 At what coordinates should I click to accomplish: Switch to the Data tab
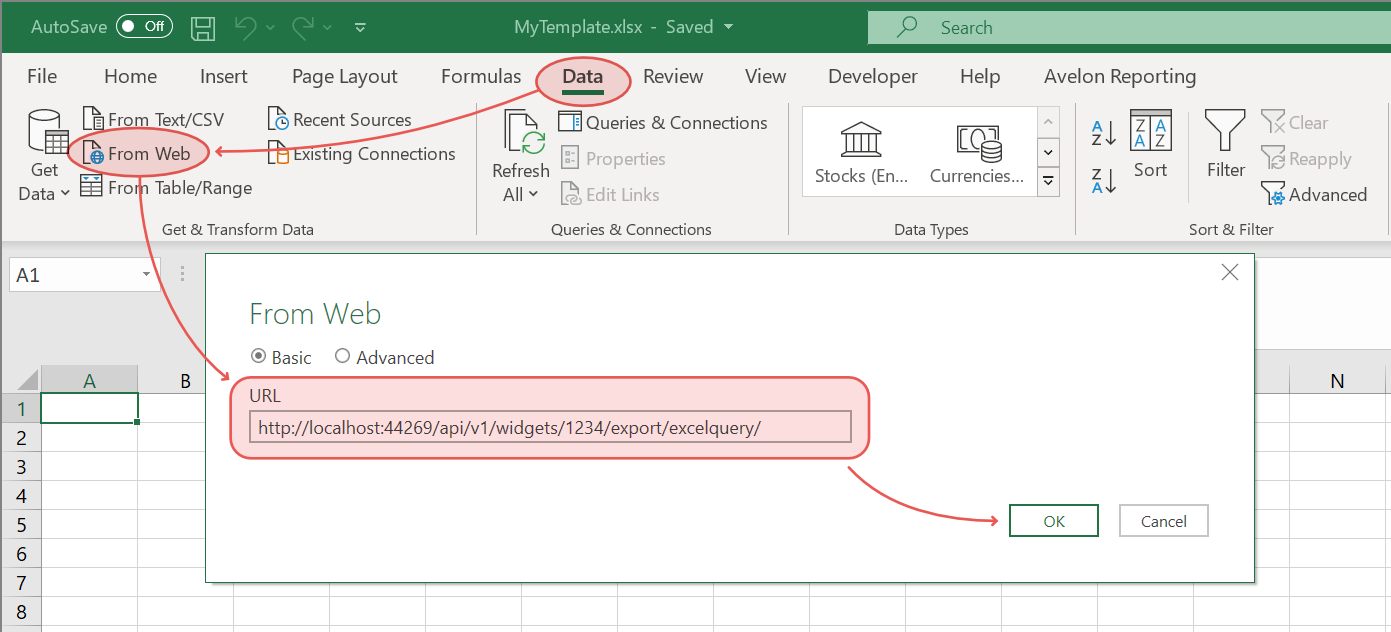click(583, 77)
